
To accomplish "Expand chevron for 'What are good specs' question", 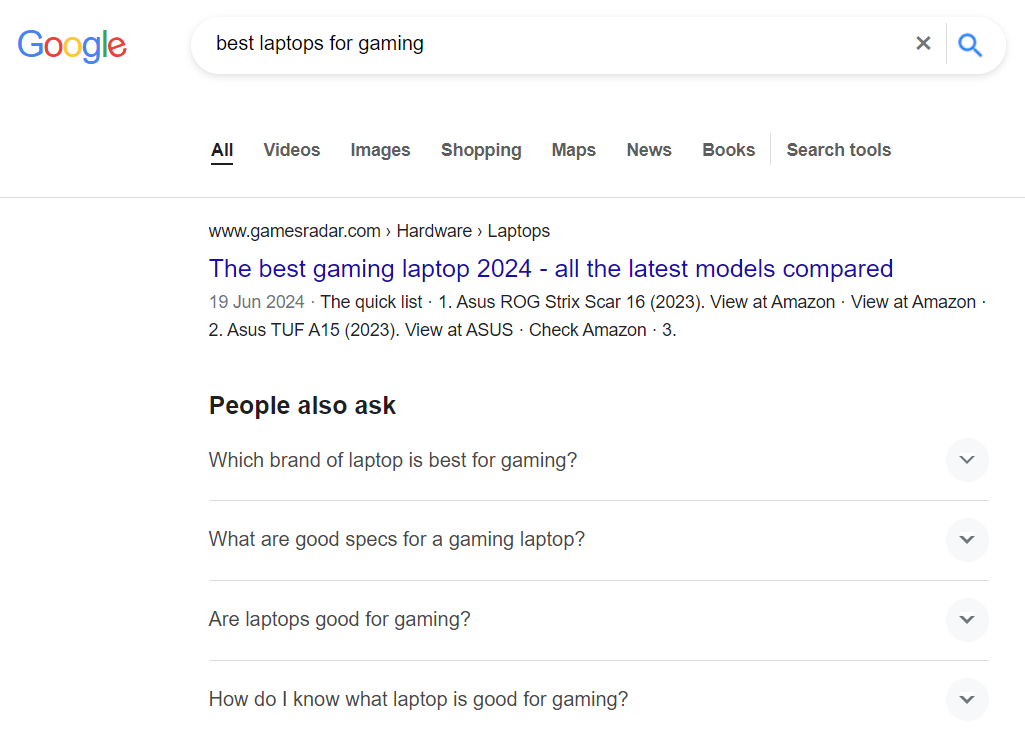I will click(966, 540).
